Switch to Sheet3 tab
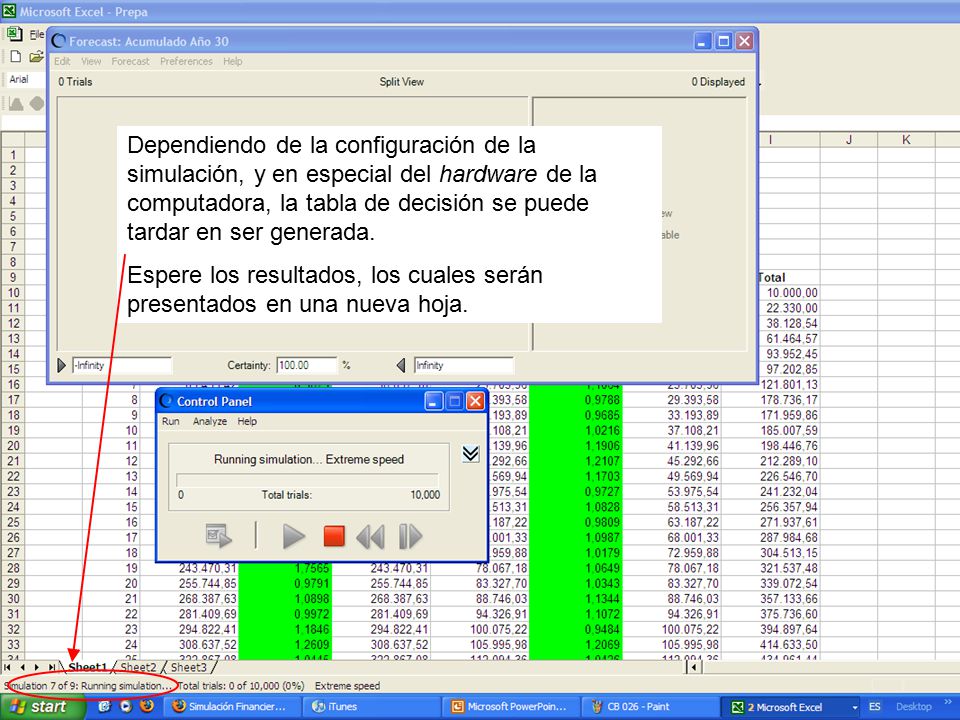The width and height of the screenshot is (960, 720). coord(189,667)
